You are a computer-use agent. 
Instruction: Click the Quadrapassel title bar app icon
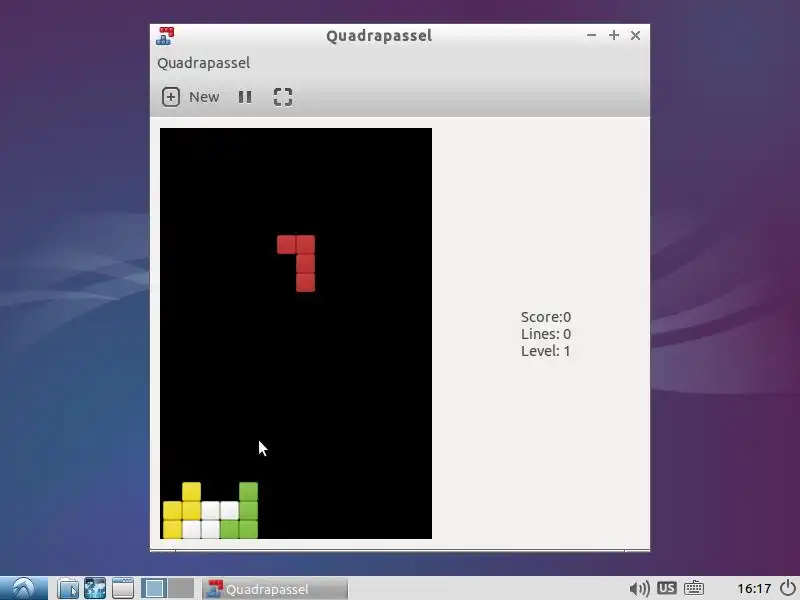pyautogui.click(x=165, y=36)
